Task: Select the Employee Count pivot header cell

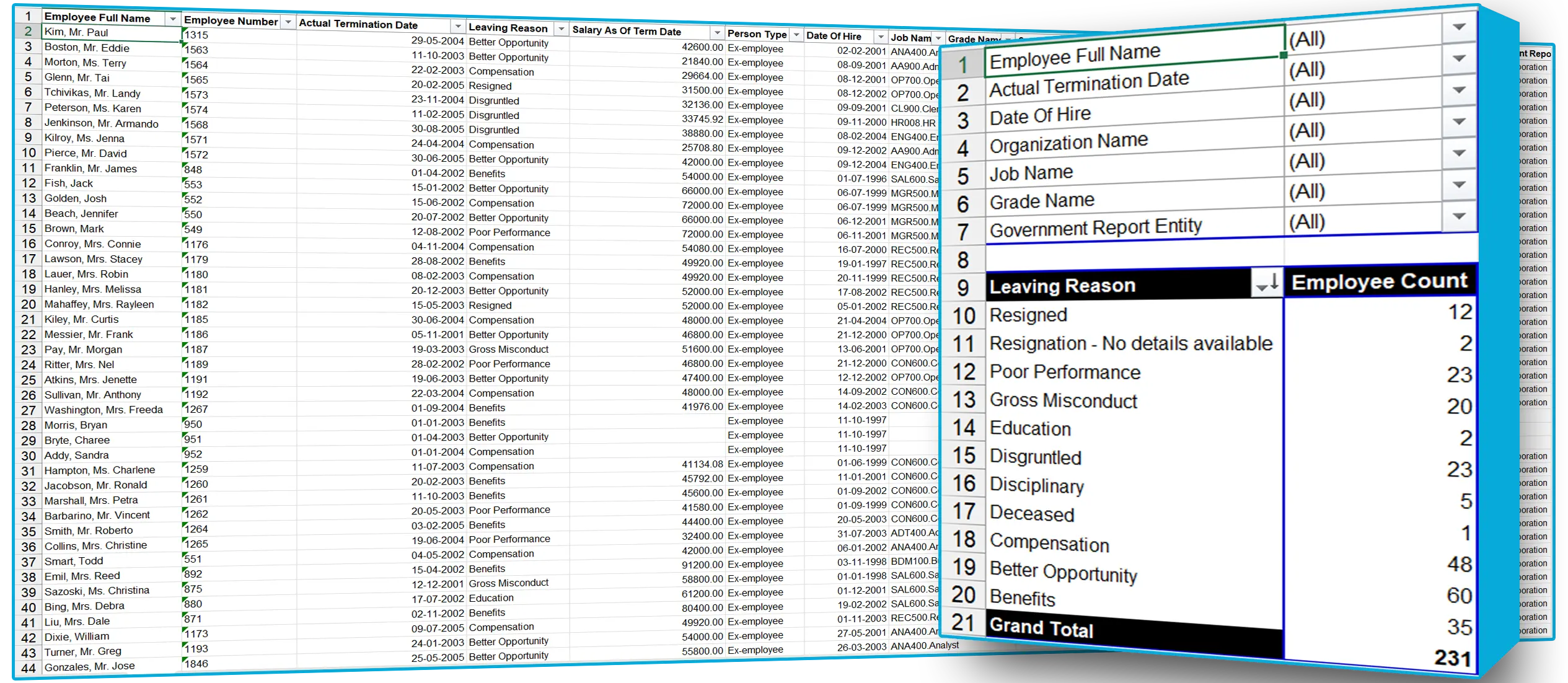Action: [x=1379, y=282]
